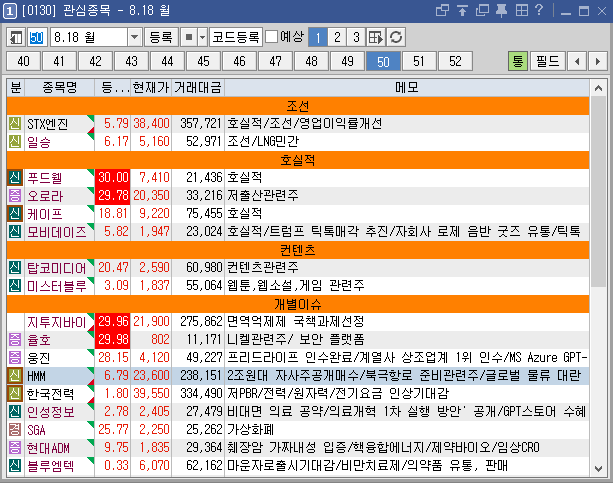Viewport: 613px width, 483px height.
Task: Click the 경 badge on the SGA row
Action: coord(15,429)
